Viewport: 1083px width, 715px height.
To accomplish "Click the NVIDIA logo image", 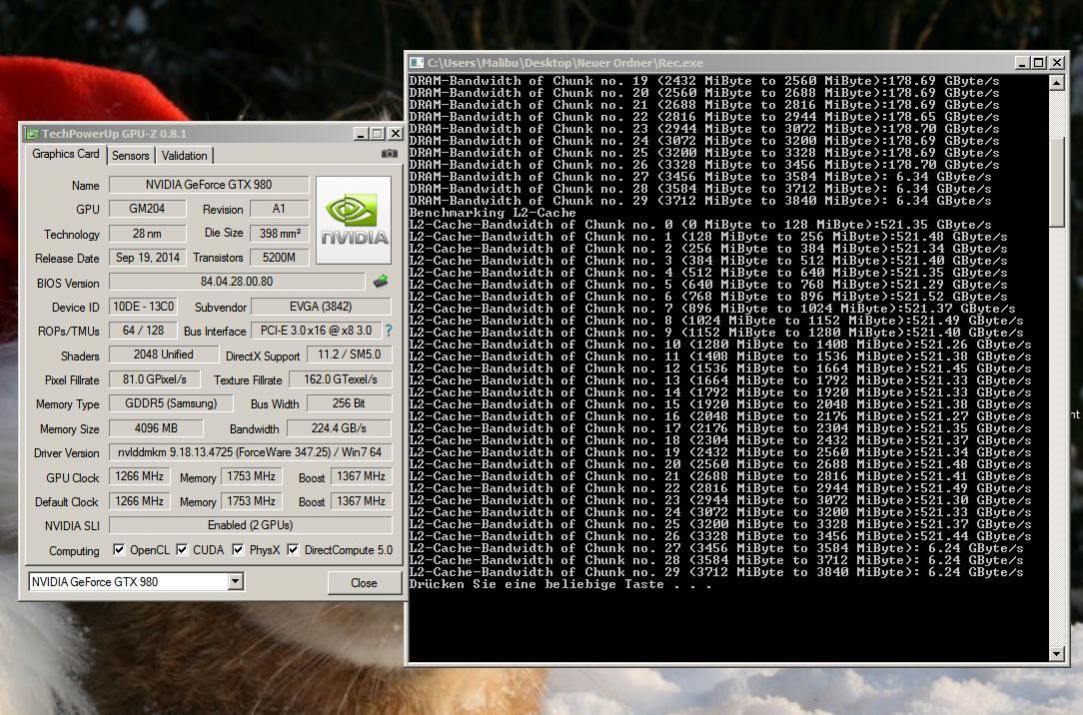I will point(354,220).
